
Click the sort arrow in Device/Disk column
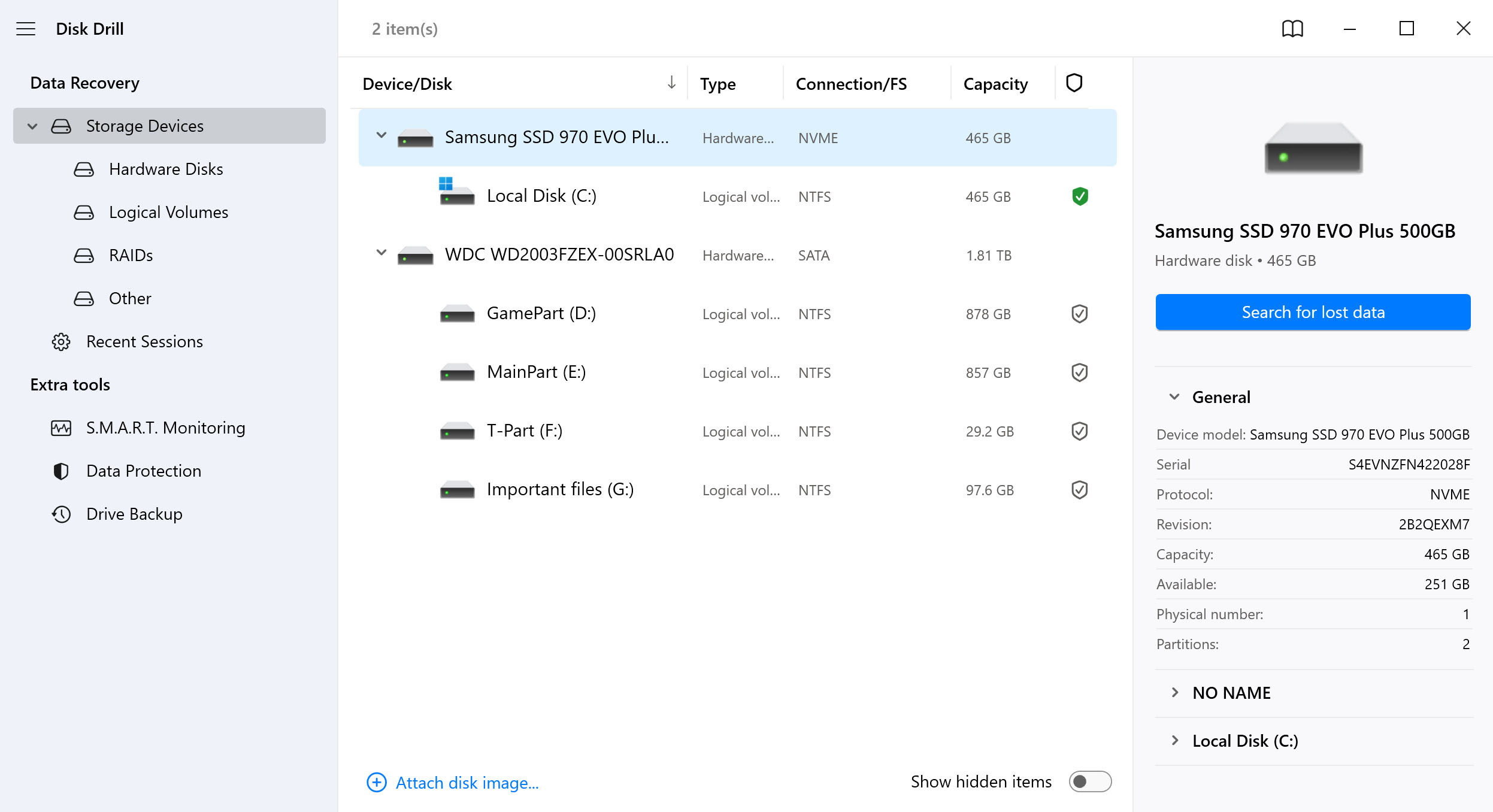671,83
